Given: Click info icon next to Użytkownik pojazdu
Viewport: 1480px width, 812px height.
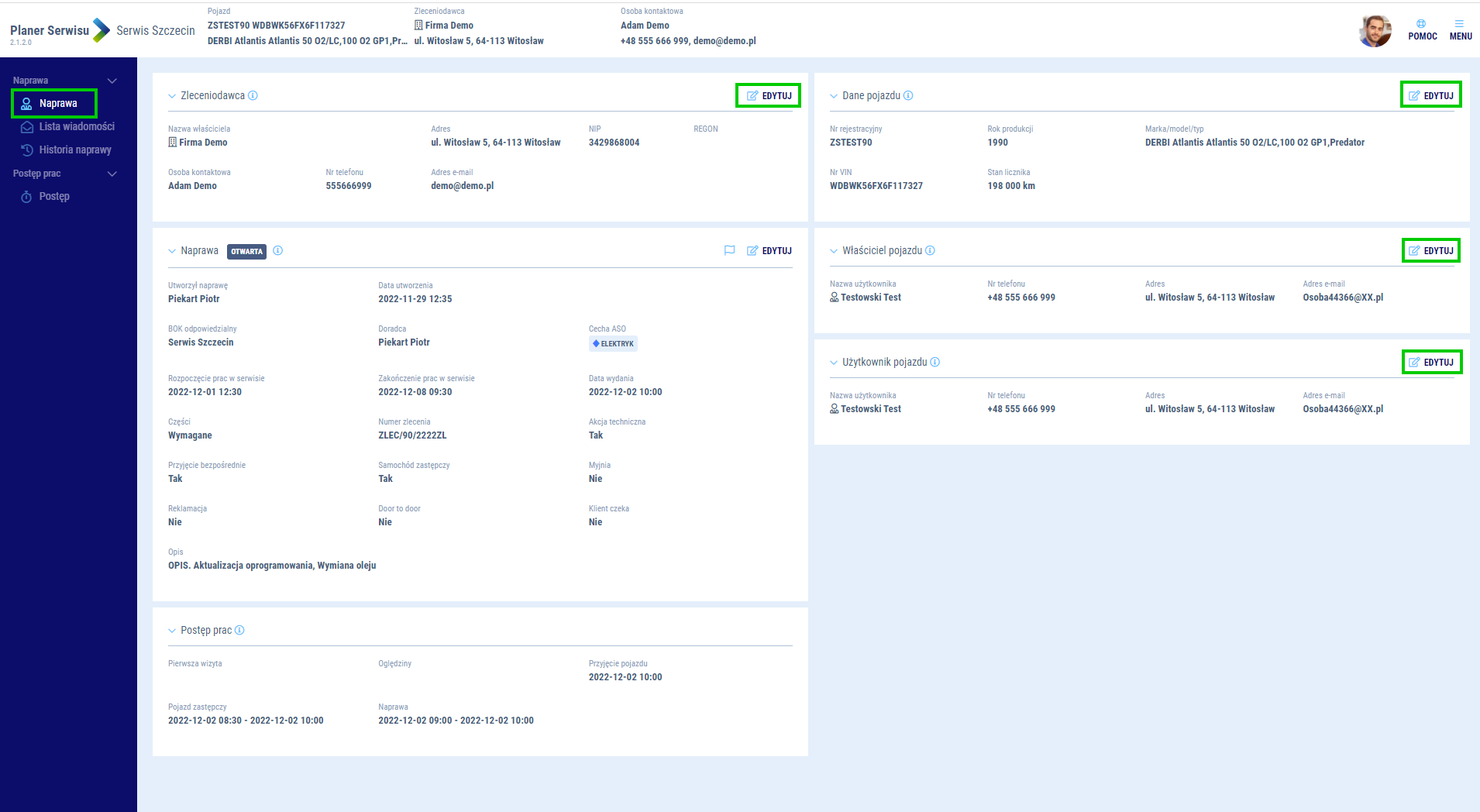Looking at the screenshot, I should [x=935, y=363].
